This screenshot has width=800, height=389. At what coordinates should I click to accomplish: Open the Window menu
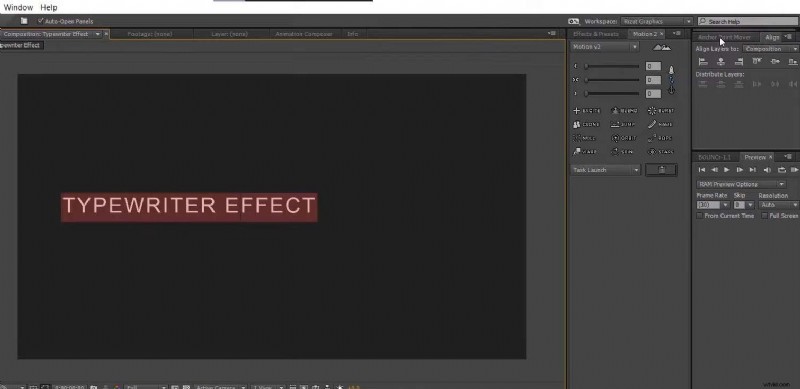pyautogui.click(x=18, y=8)
